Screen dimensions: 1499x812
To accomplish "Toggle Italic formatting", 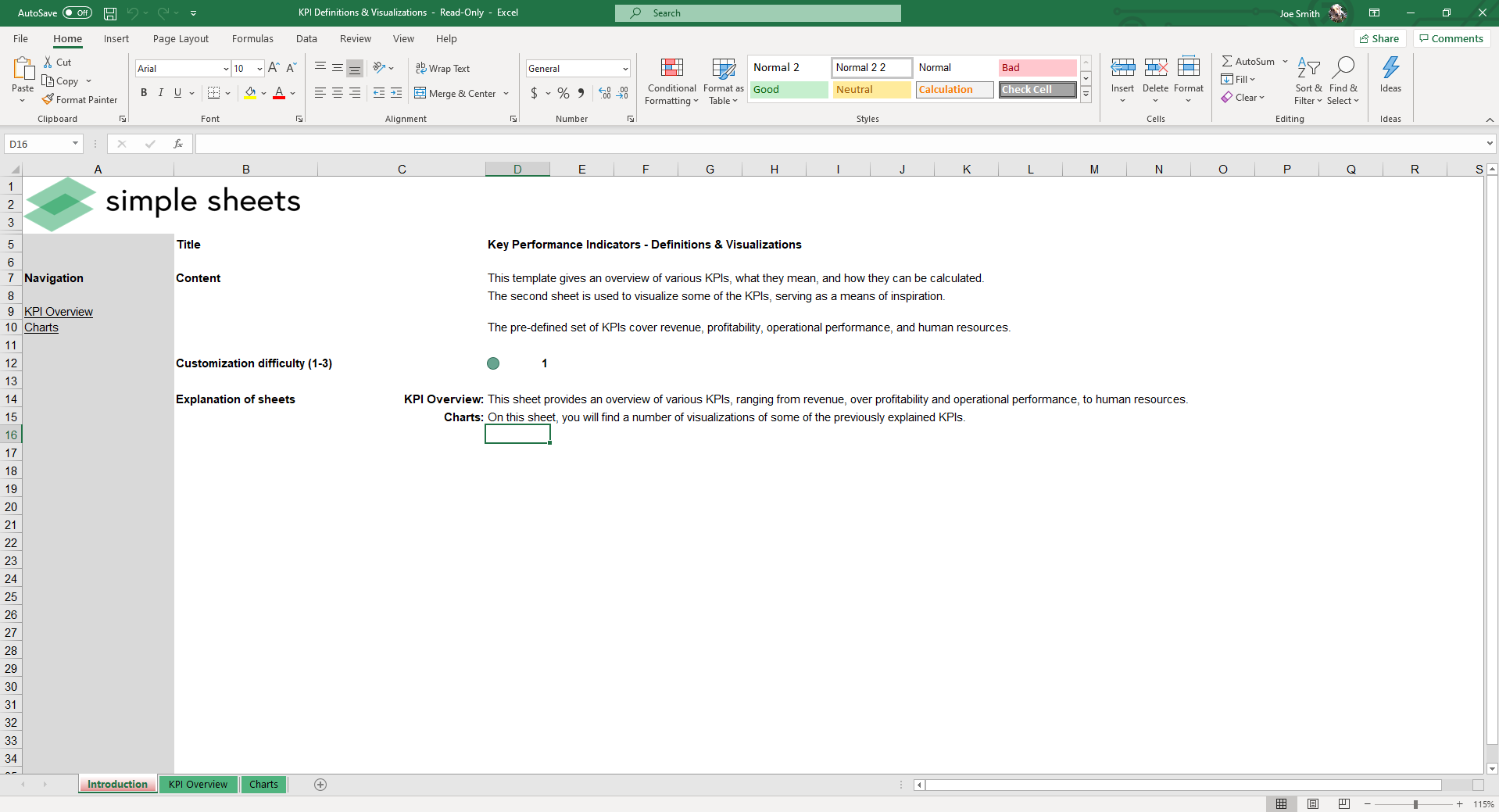I will (x=161, y=93).
